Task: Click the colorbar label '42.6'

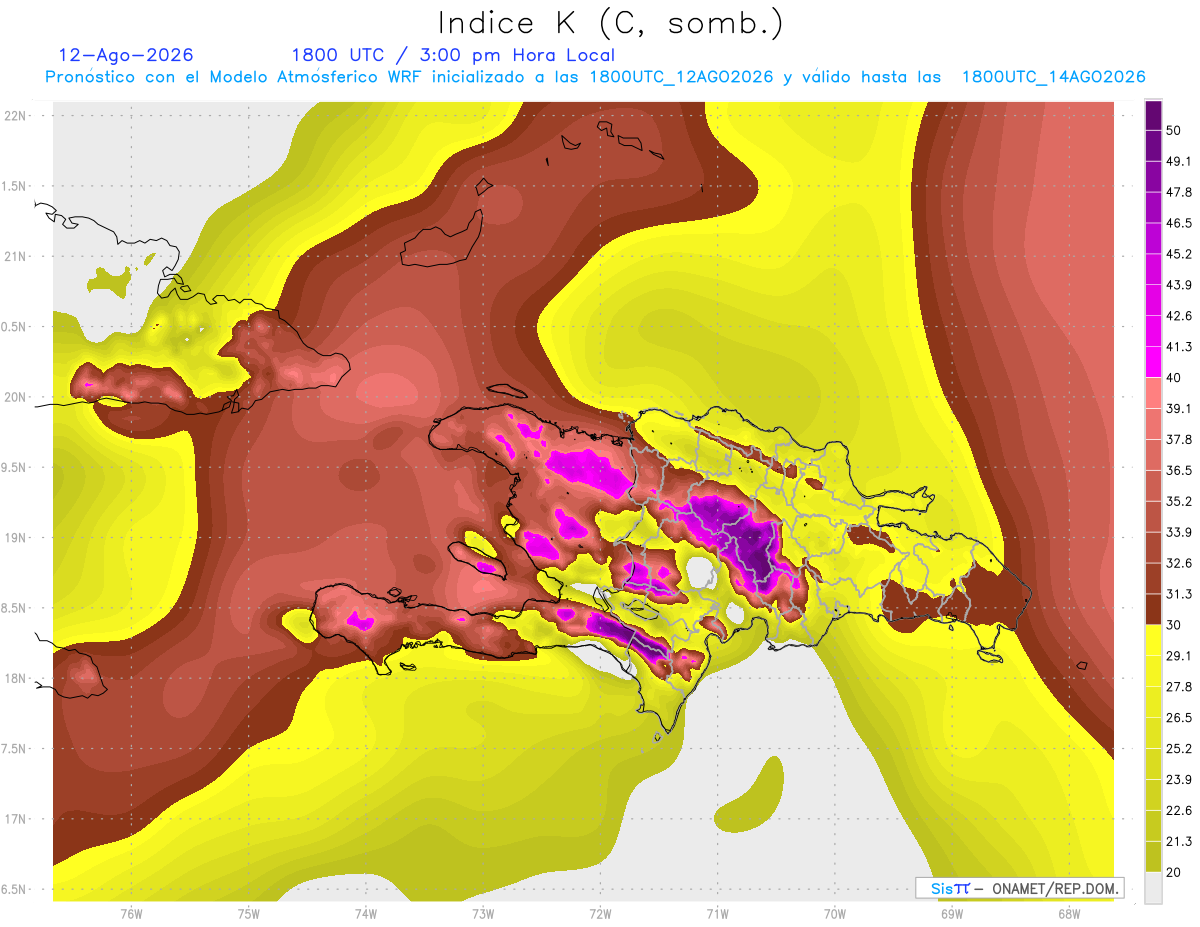Action: pos(1179,316)
